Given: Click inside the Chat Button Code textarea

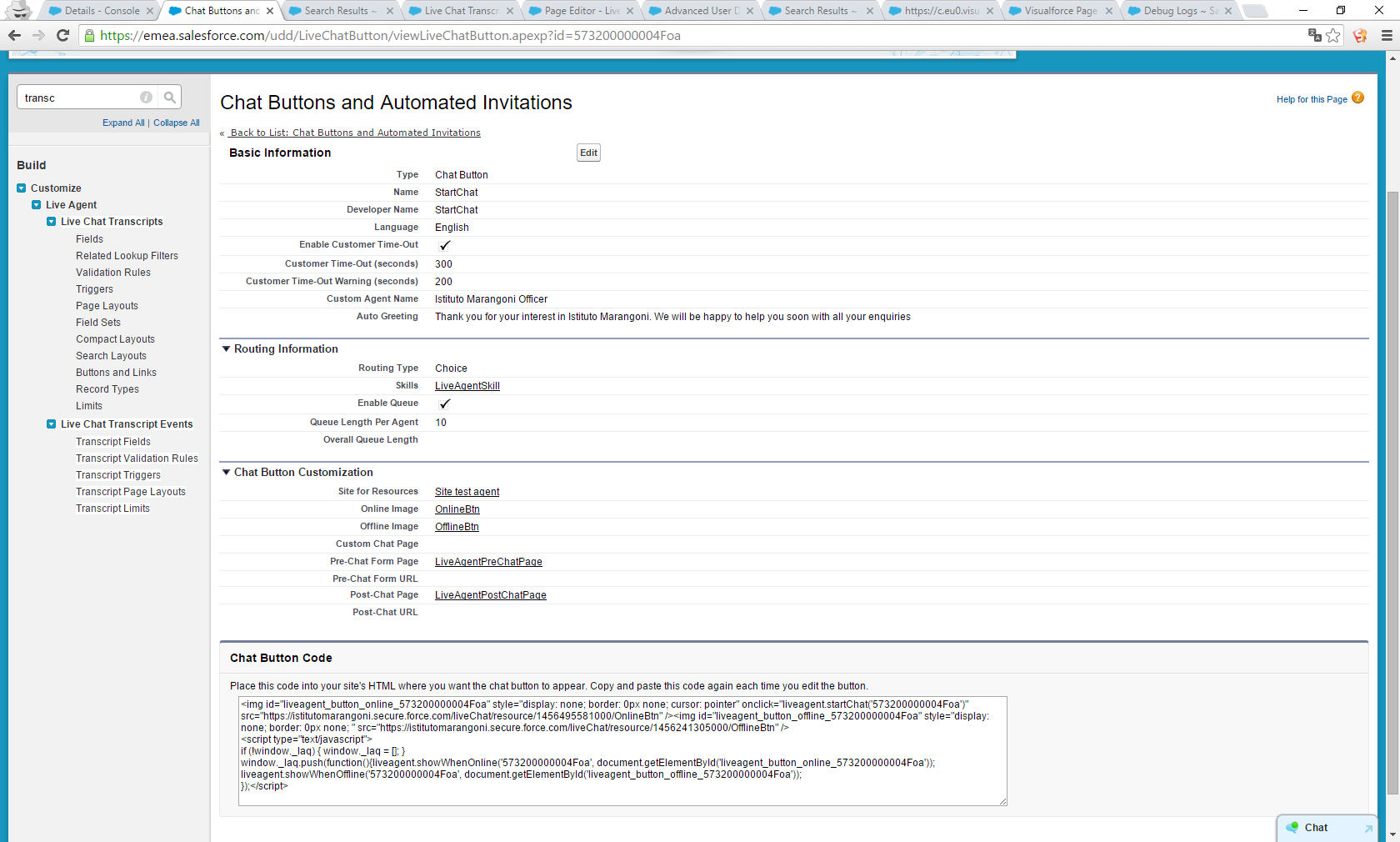Looking at the screenshot, I should (x=622, y=751).
